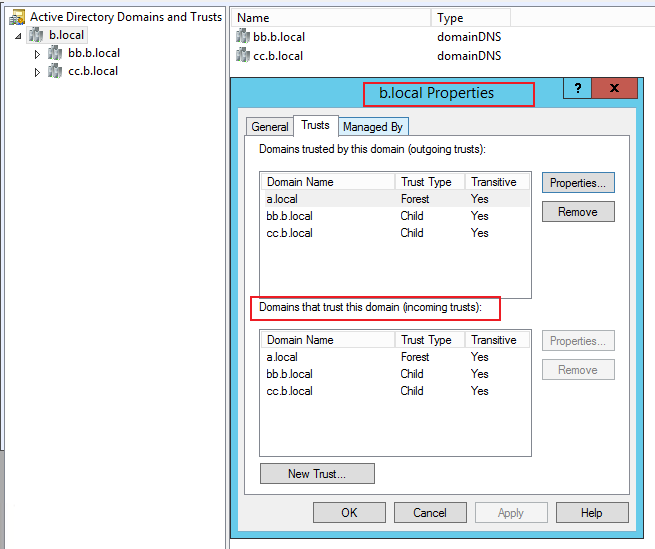
Task: Click incoming trusts Trust Type column header
Action: [430, 340]
